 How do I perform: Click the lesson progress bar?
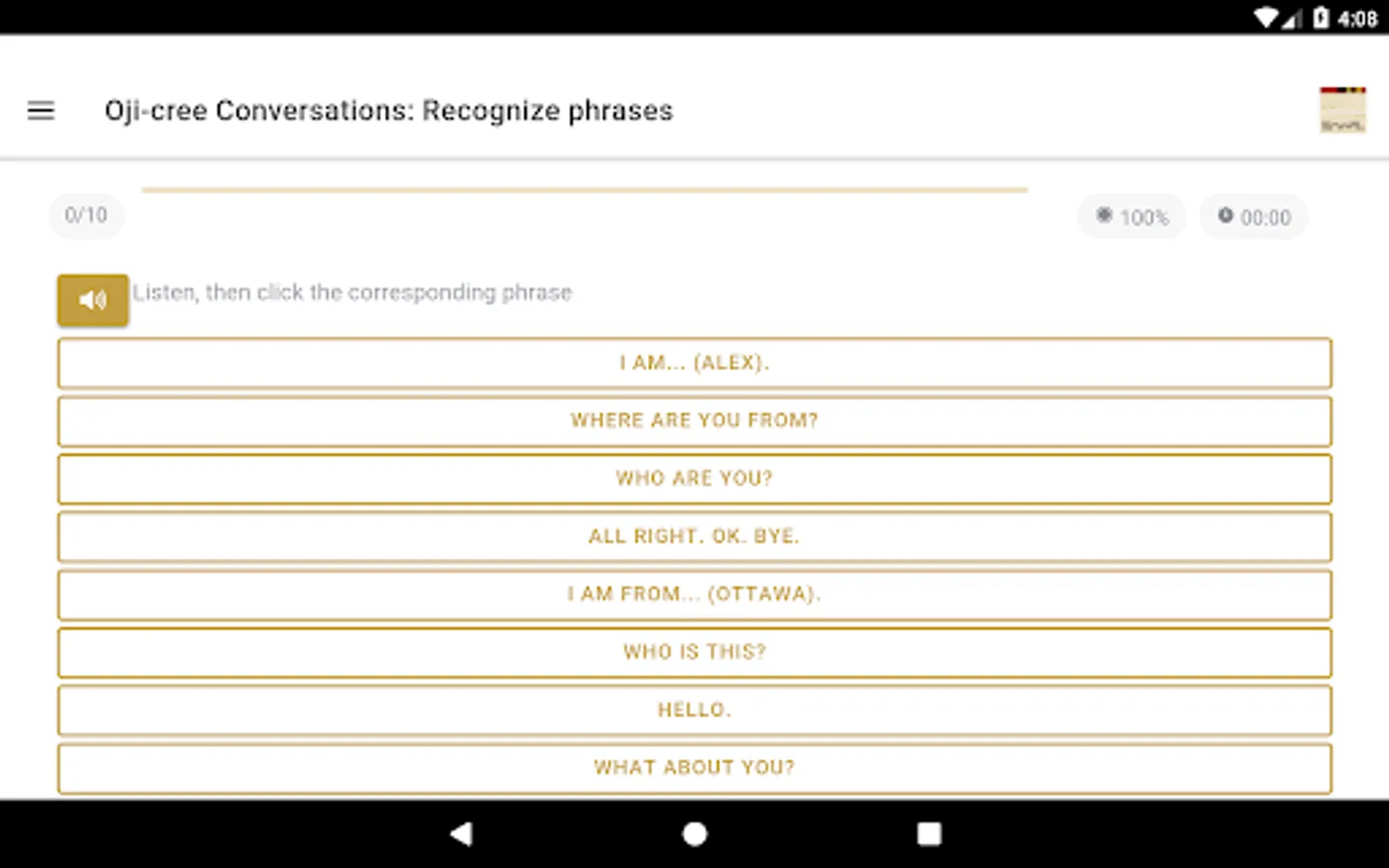point(584,190)
